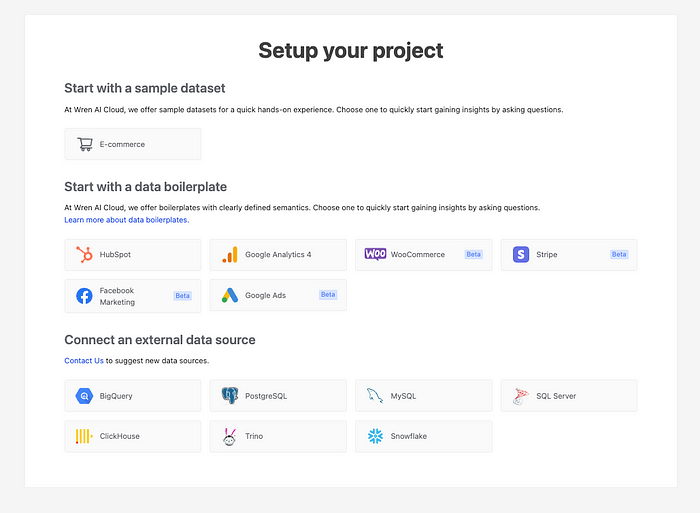Click the Google Analytics 4 bar chart icon
Viewport: 700px width, 513px height.
[x=230, y=254]
